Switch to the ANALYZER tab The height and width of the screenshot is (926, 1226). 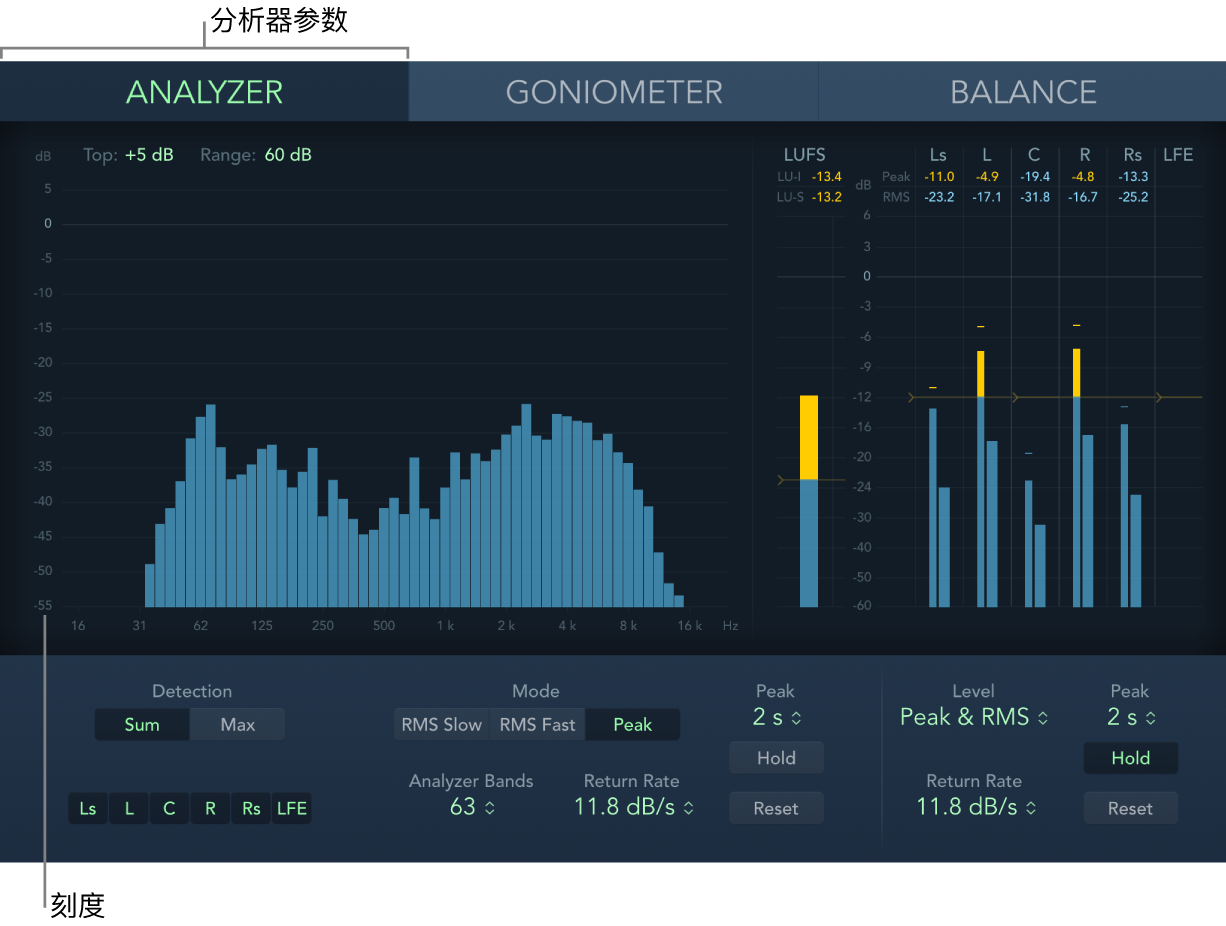click(x=204, y=92)
